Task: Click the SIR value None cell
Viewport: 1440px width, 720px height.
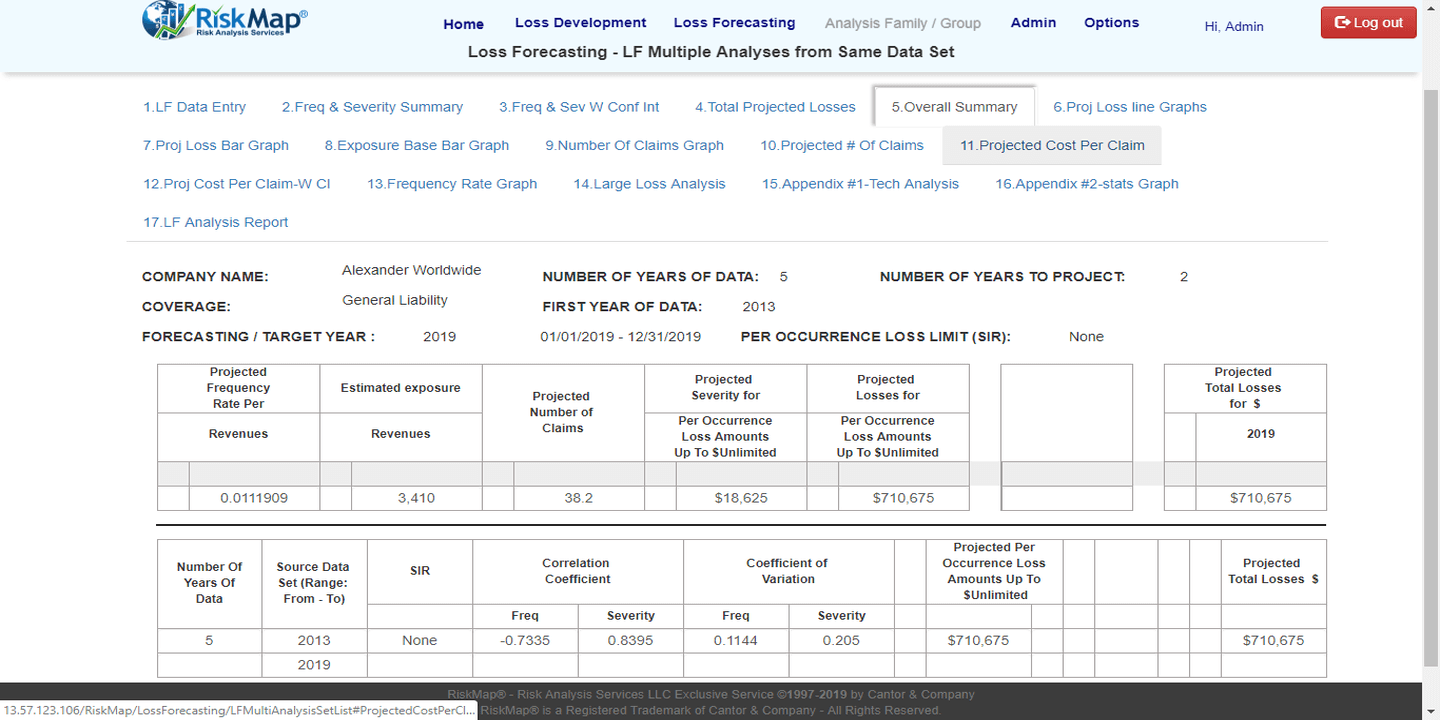Action: [x=420, y=641]
